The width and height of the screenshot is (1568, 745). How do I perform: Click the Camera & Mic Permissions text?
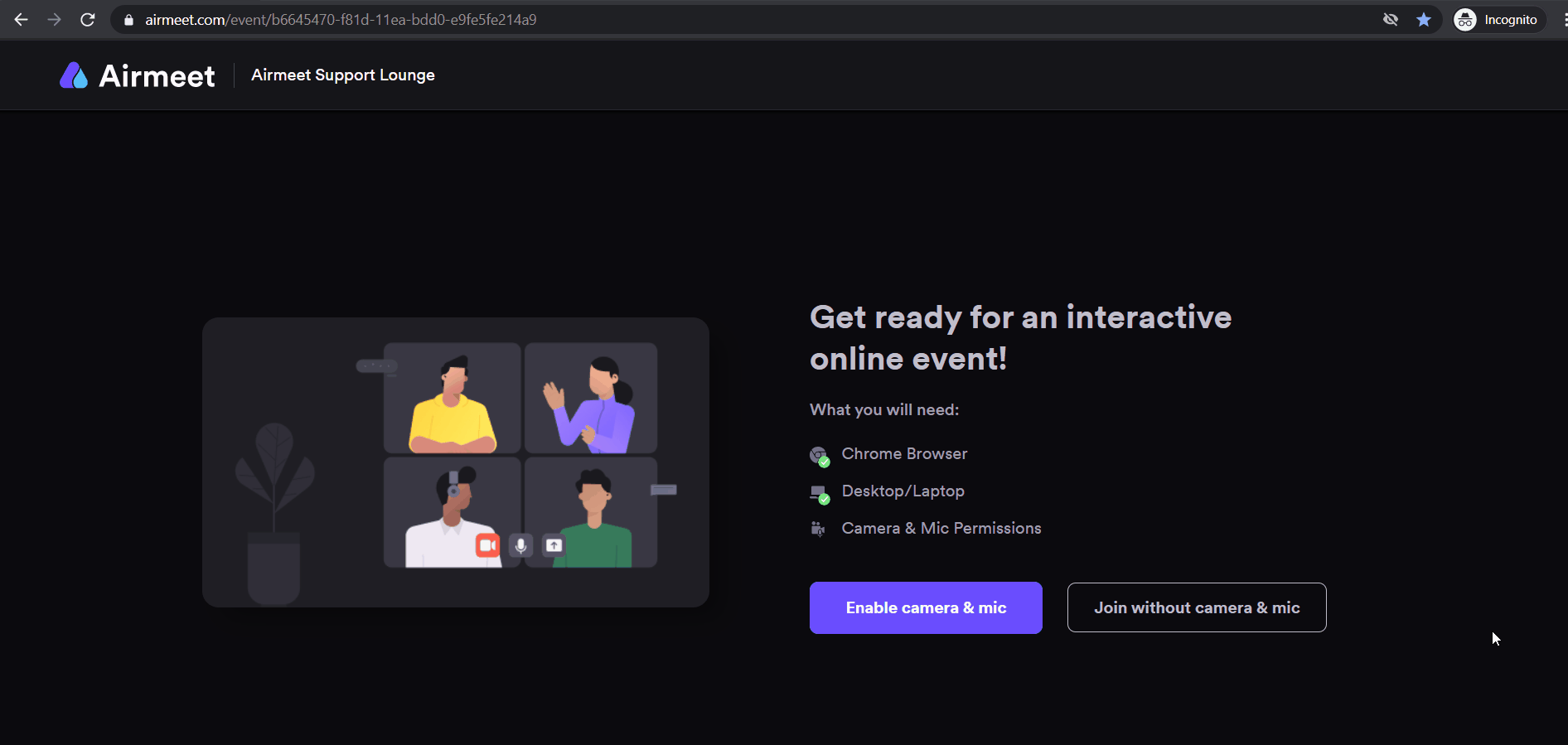click(x=941, y=529)
